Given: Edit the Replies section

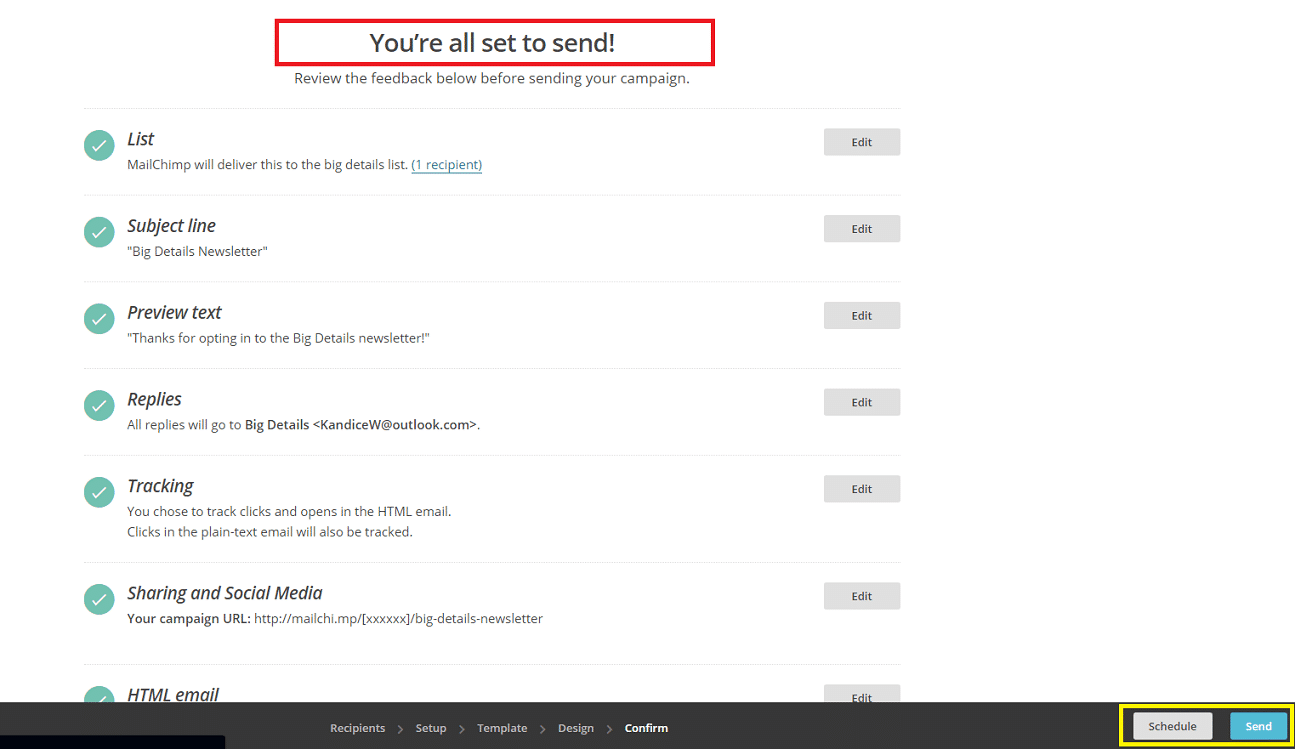Looking at the screenshot, I should coord(862,402).
